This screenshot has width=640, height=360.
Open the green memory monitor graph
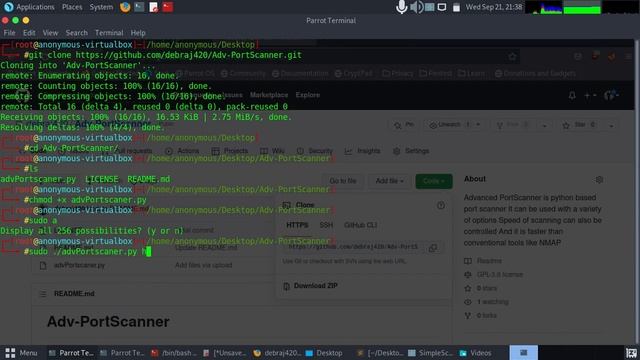[x=582, y=7]
